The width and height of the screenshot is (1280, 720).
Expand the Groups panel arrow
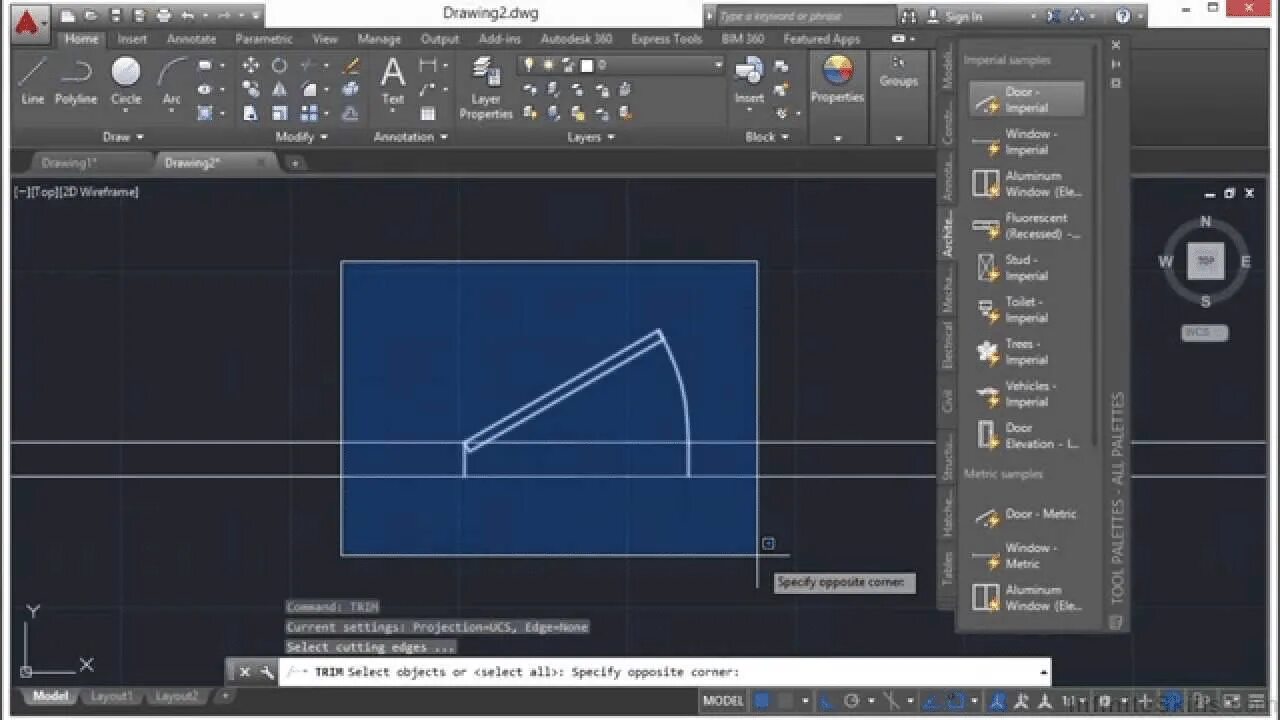(x=898, y=138)
